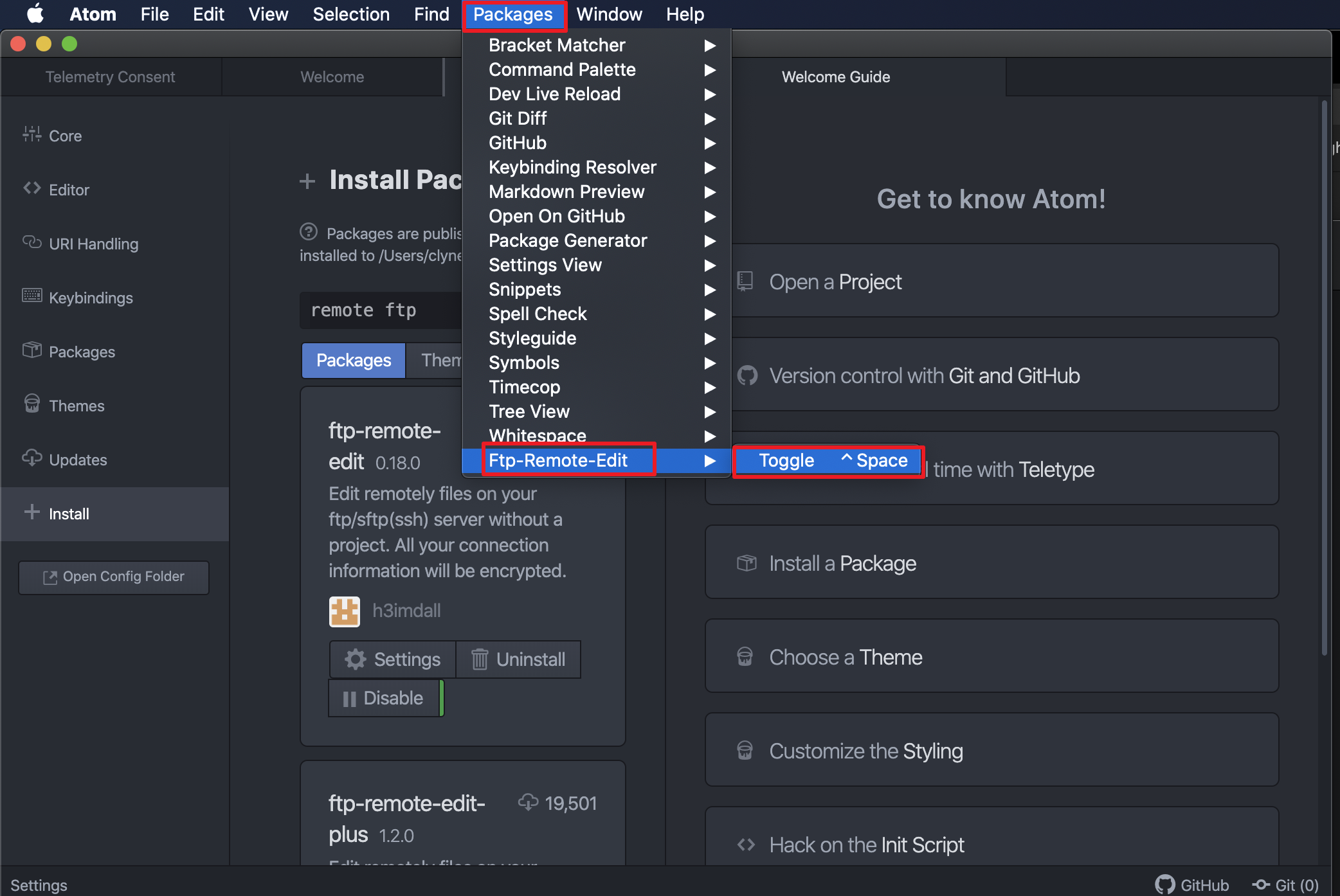Viewport: 1340px width, 896px height.
Task: Click the Open Config Folder button
Action: coord(114,577)
